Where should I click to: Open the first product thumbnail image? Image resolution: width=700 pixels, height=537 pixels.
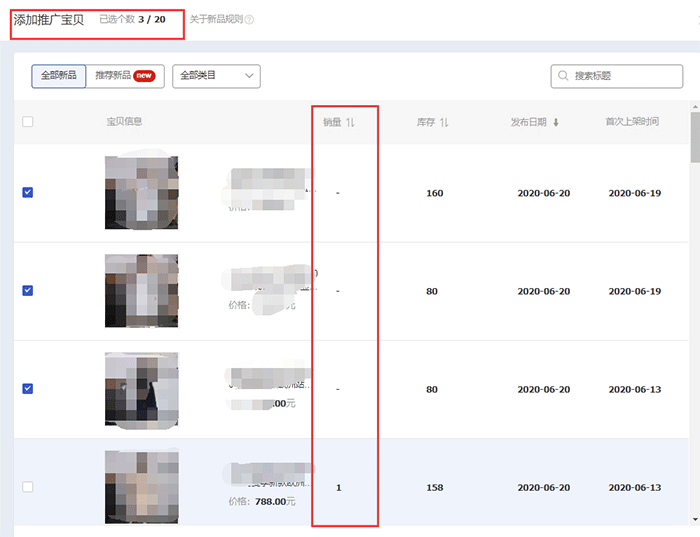click(x=141, y=193)
